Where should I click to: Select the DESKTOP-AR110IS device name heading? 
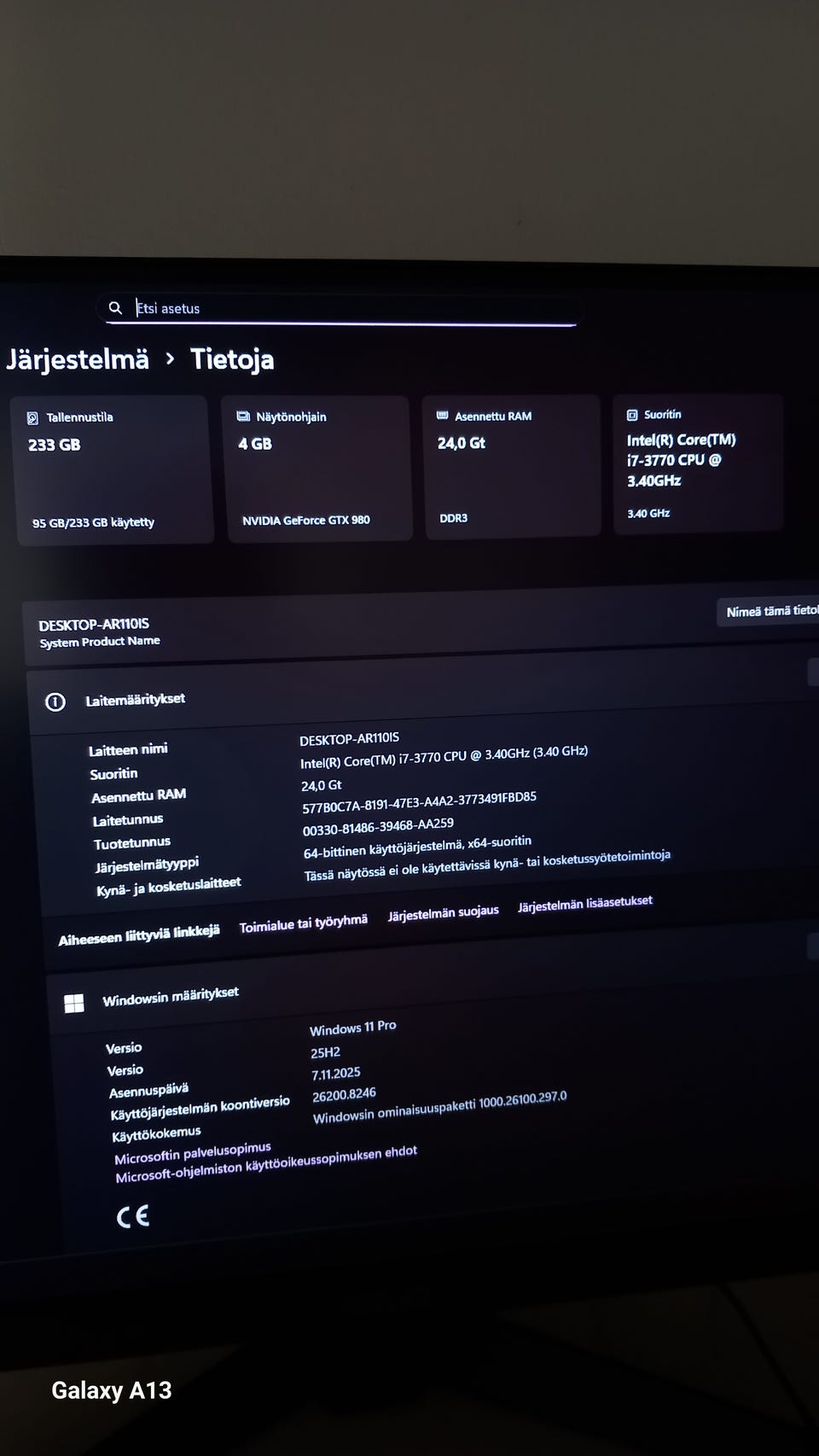(x=94, y=625)
